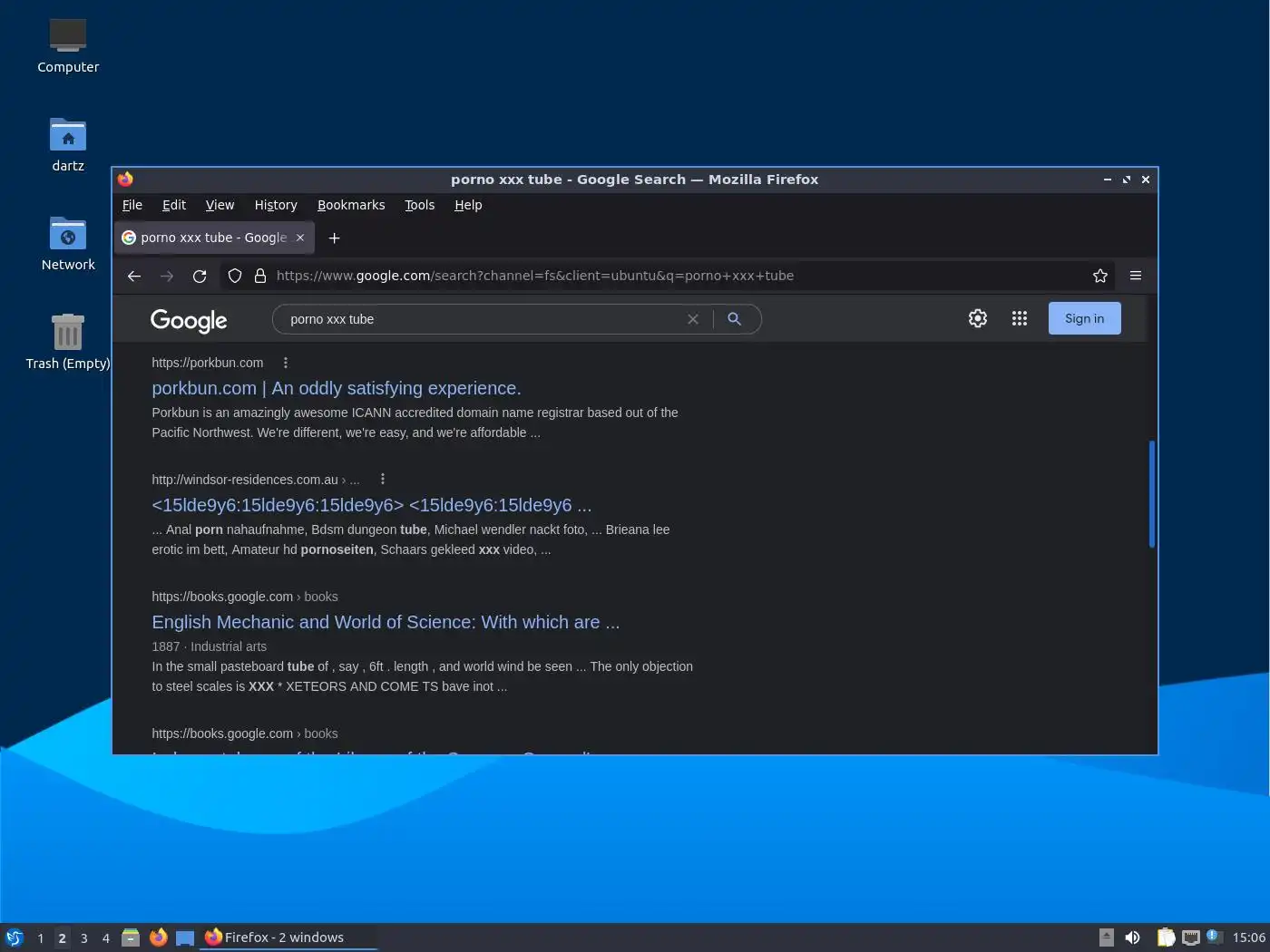Open the History menu
The height and width of the screenshot is (952, 1270).
pyautogui.click(x=276, y=205)
